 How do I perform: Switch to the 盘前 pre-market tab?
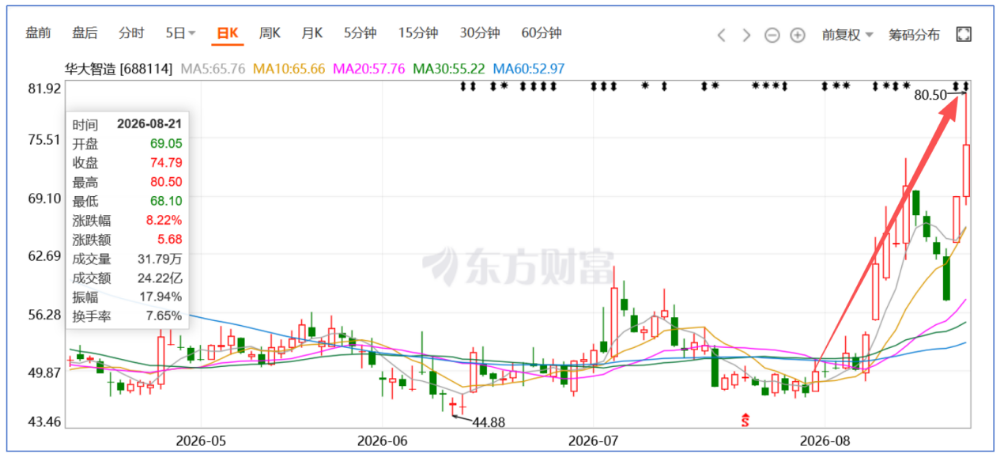(x=38, y=34)
